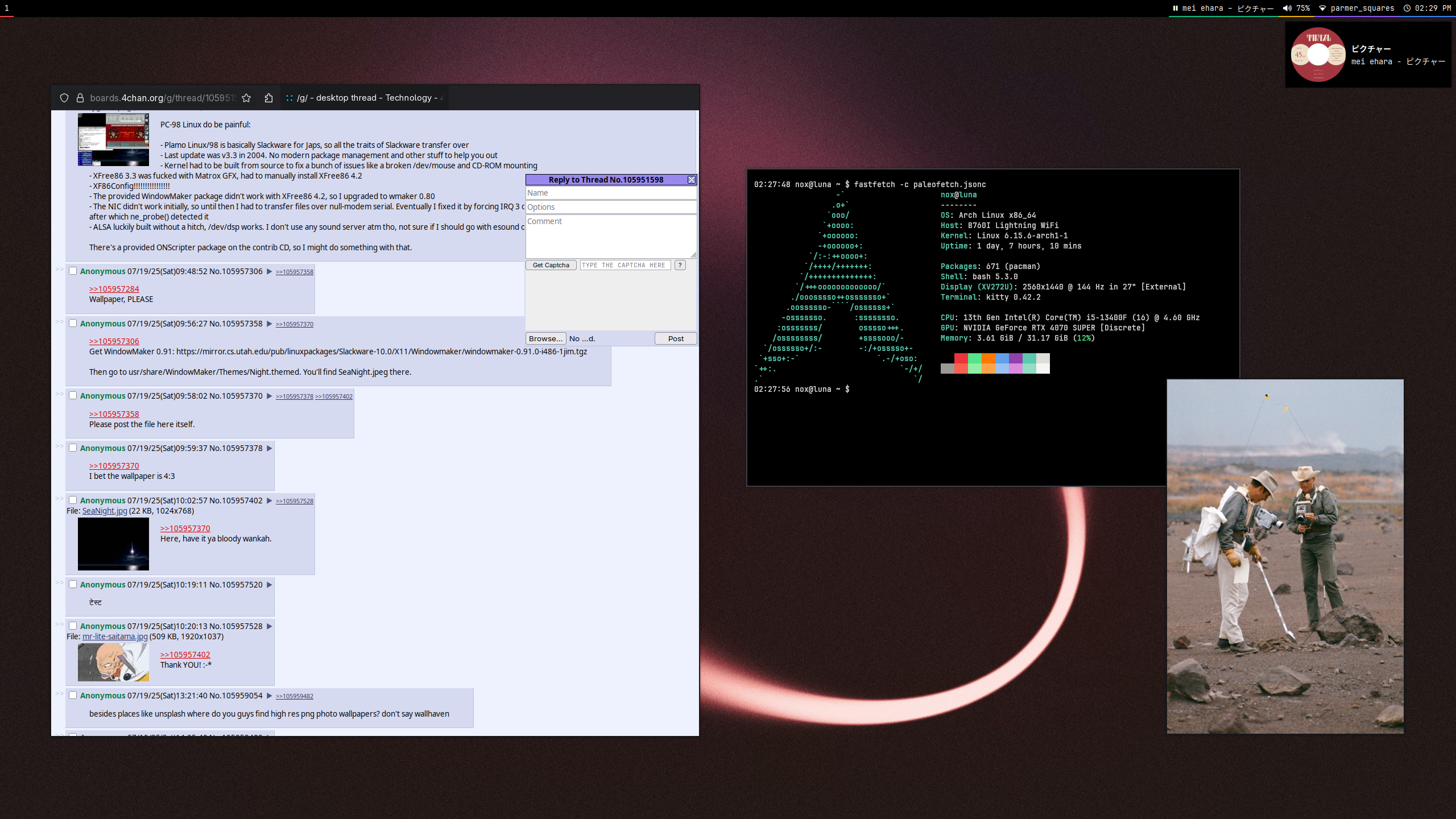Submit the reply with the Post button
The width and height of the screenshot is (1456, 819).
pyautogui.click(x=676, y=338)
